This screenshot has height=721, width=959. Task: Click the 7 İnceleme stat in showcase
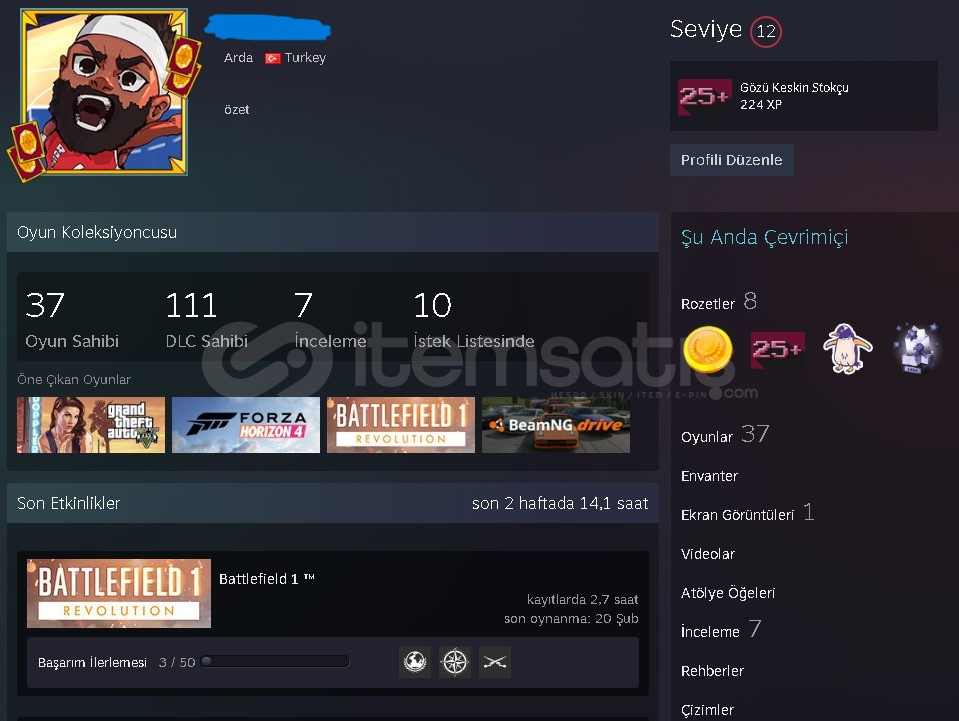click(330, 319)
